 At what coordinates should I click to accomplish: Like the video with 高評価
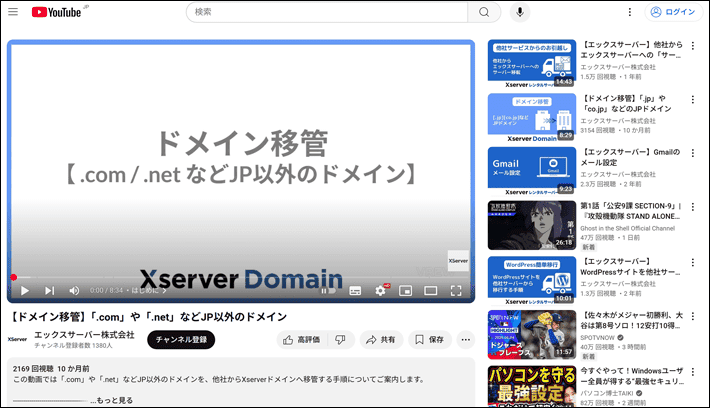tap(302, 340)
